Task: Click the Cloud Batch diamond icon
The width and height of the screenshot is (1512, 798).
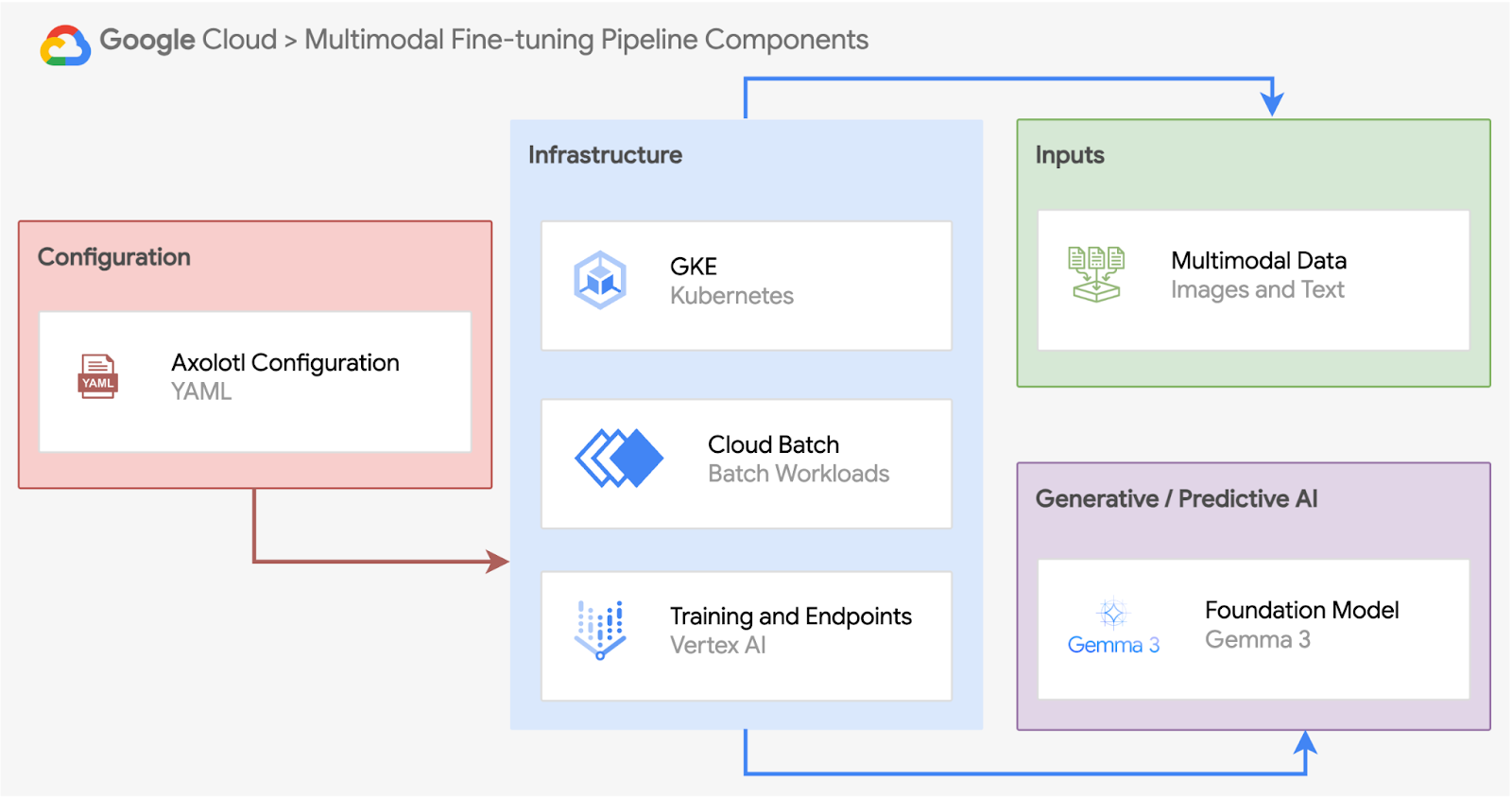Action: [619, 459]
